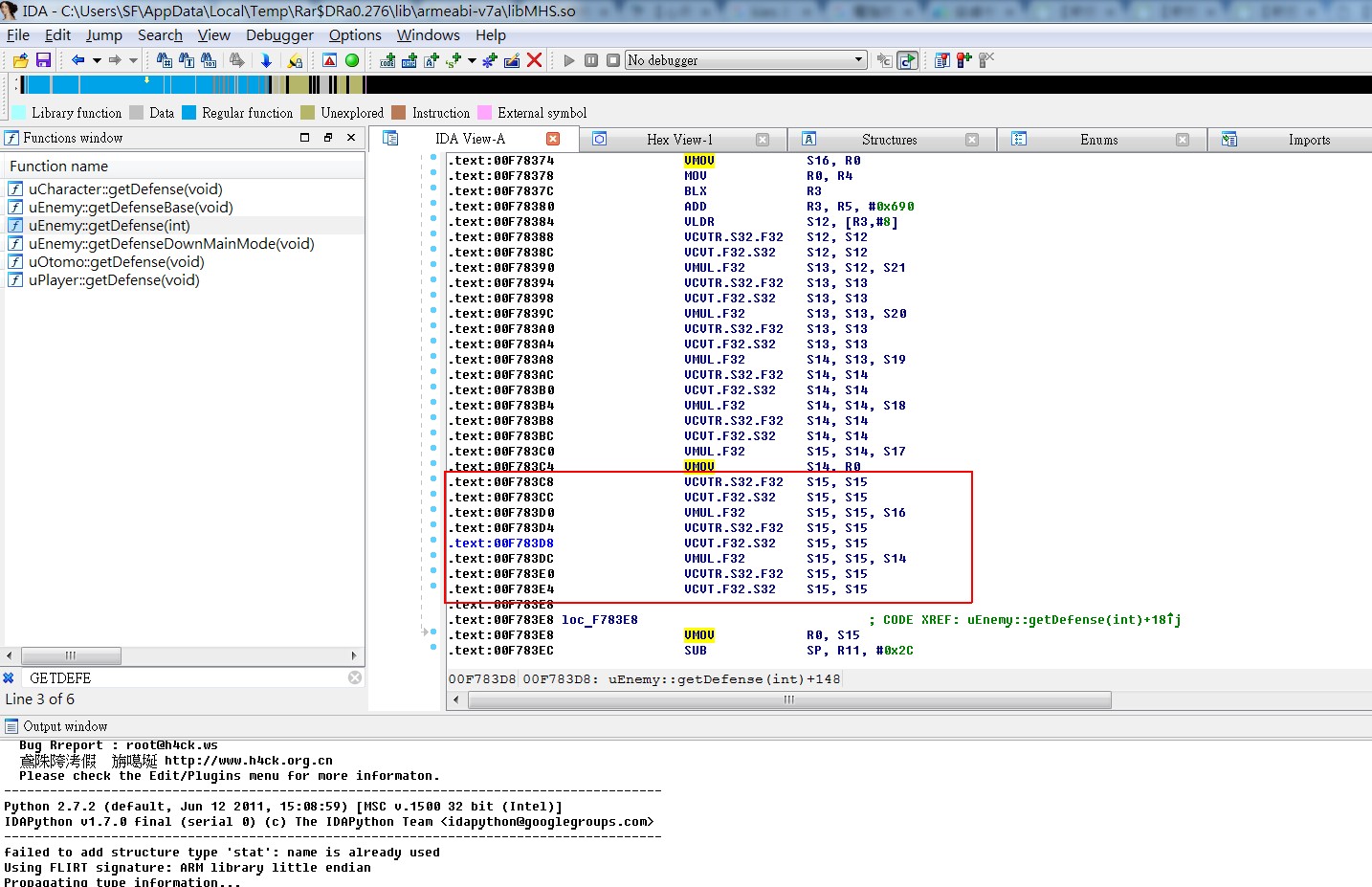The image size is (1372, 887).
Task: Clear the GETDEFE filter text
Action: pyautogui.click(x=355, y=677)
